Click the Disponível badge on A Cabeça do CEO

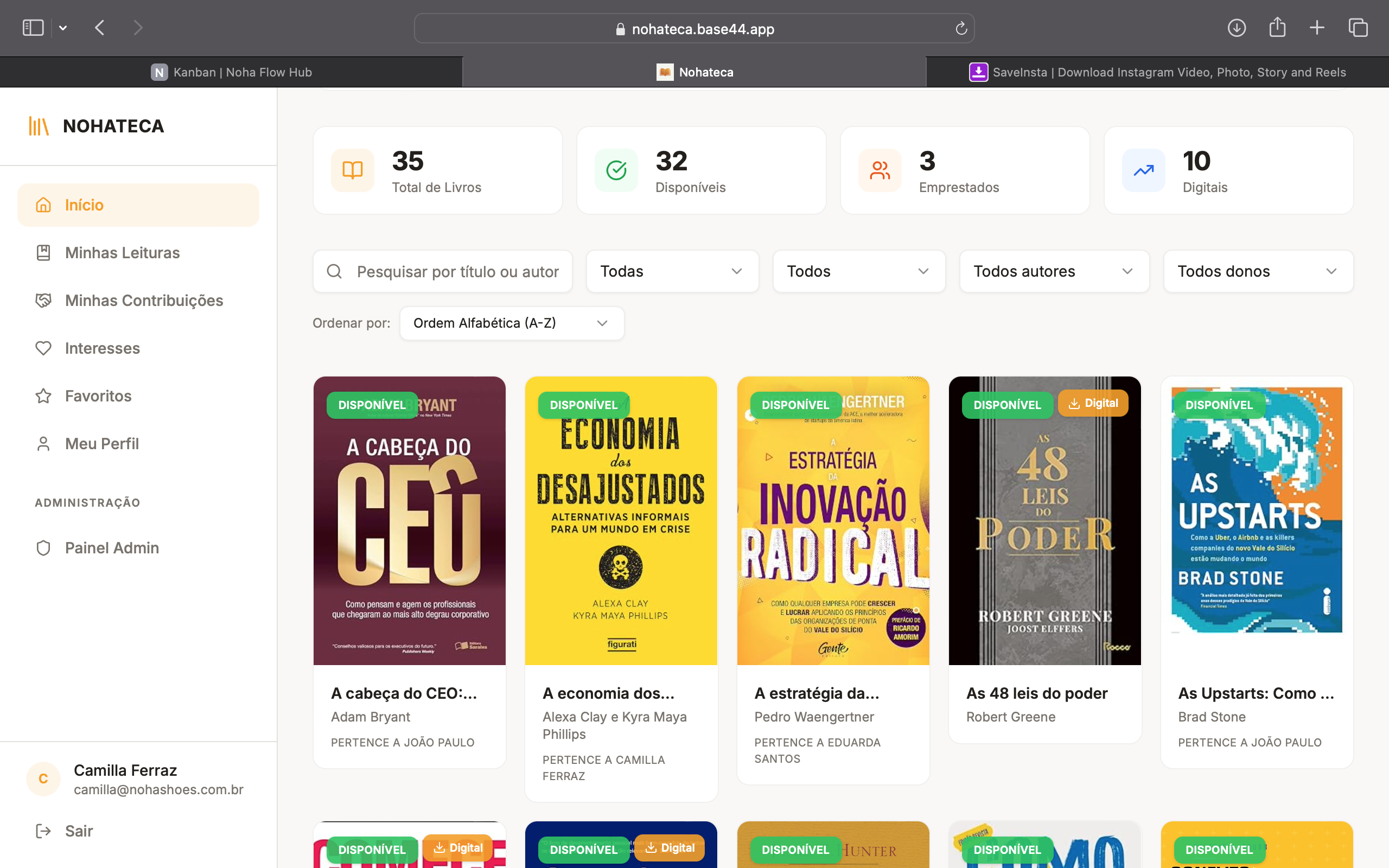coord(372,405)
